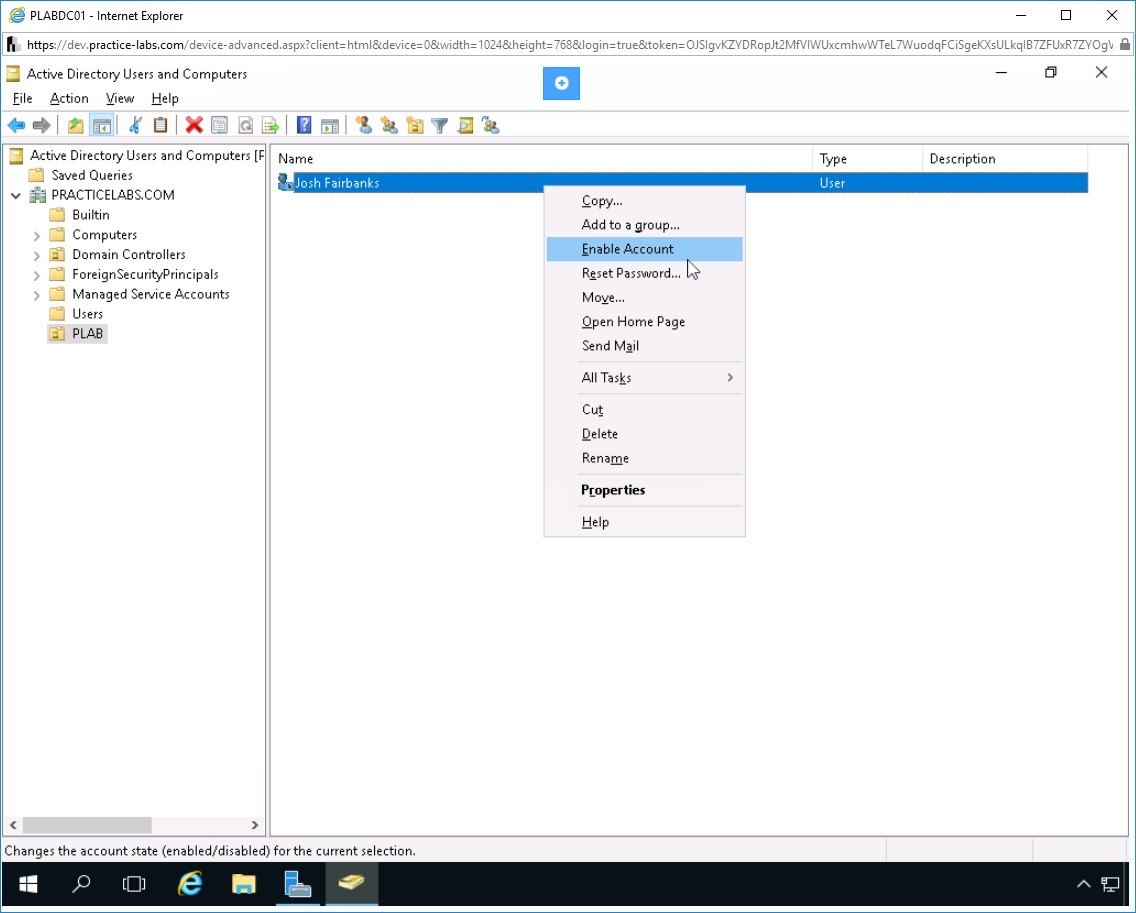Choose Send Mail in context menu
The height and width of the screenshot is (913, 1136).
[644, 346]
